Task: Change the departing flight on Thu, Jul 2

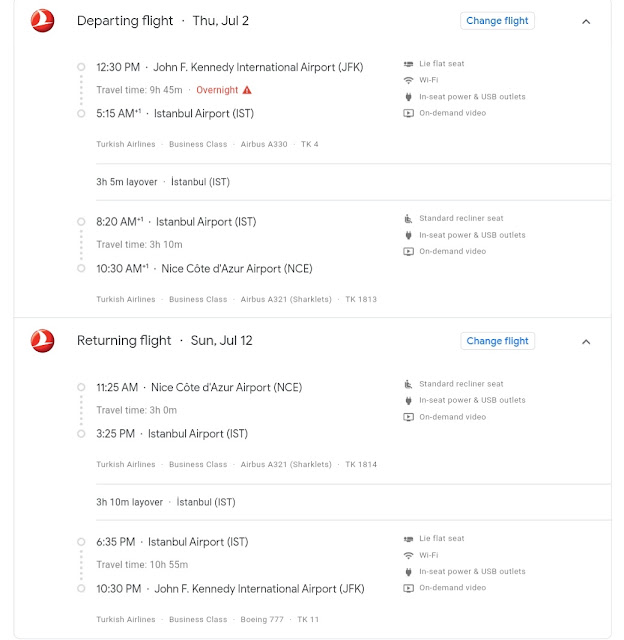Action: coord(497,21)
